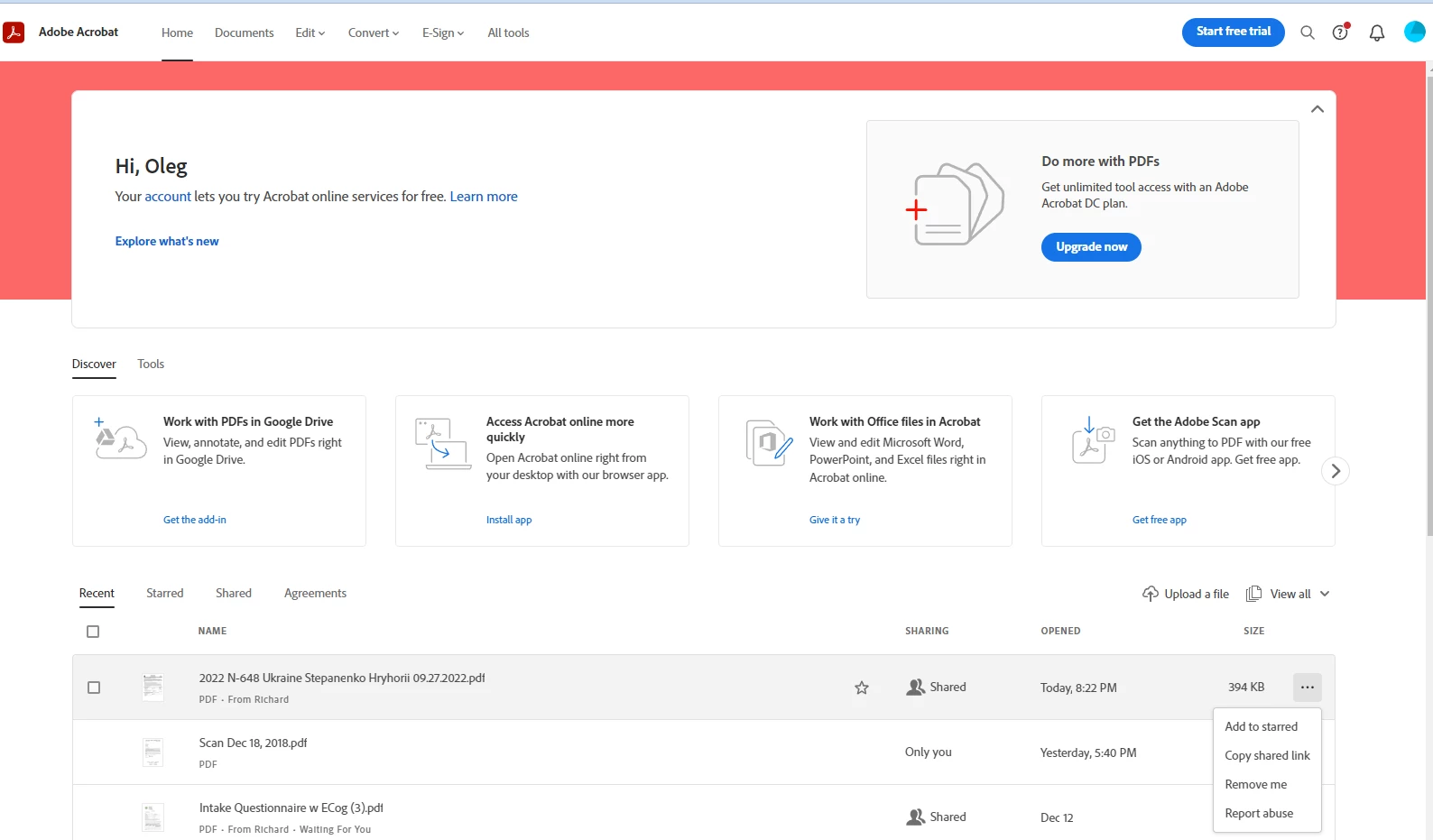The width and height of the screenshot is (1433, 840).
Task: Star the 2022 N-648 Ukraine file
Action: pos(862,688)
